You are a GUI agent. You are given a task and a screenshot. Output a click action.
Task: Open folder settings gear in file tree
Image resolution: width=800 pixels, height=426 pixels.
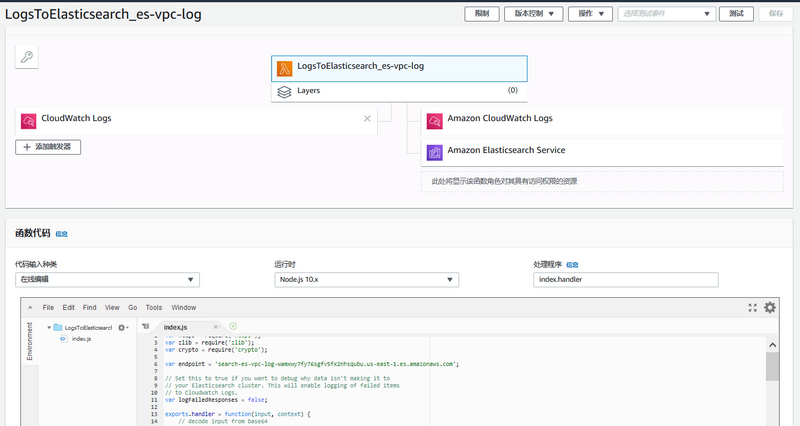122,328
